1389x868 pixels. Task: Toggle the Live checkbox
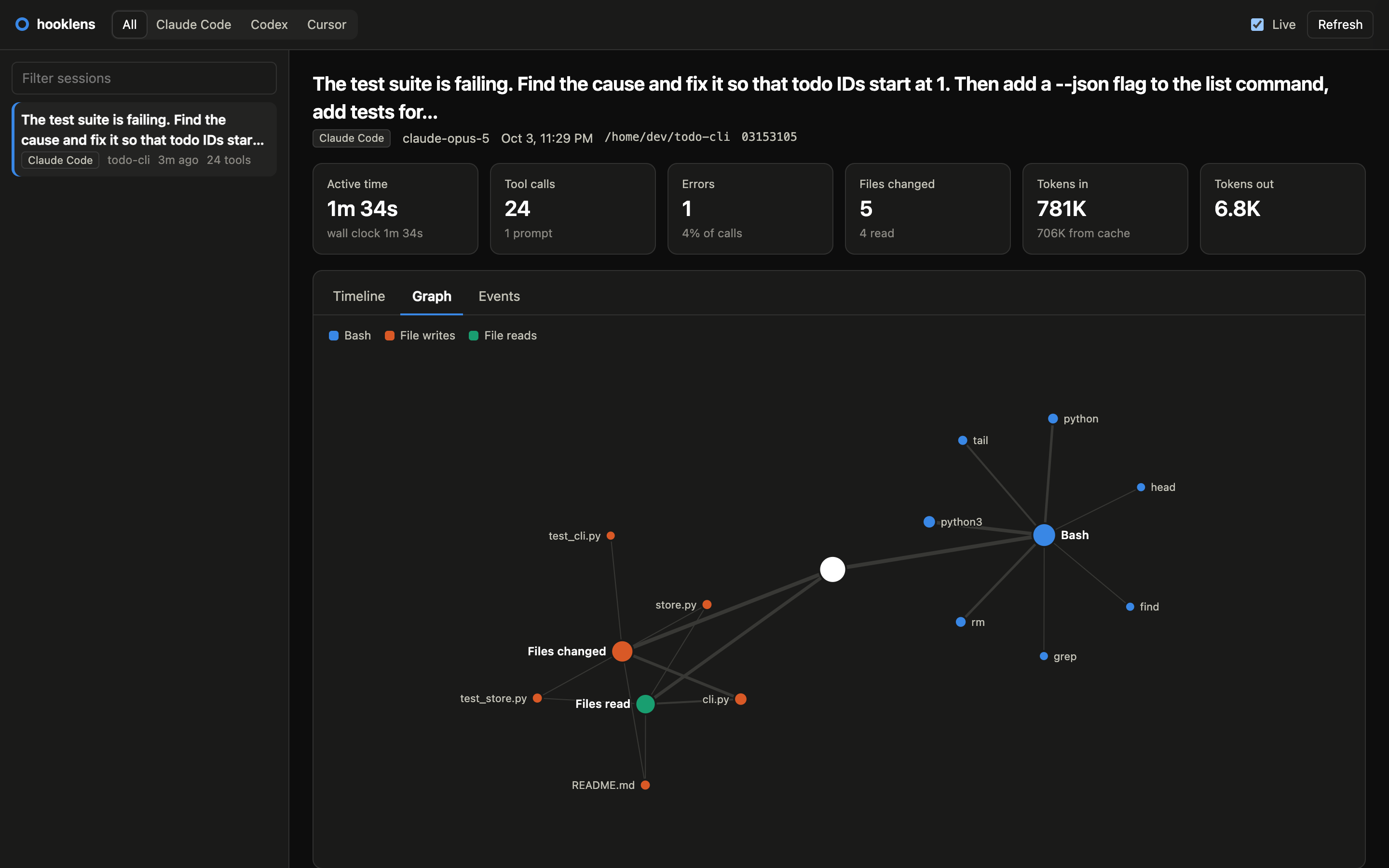[1257, 25]
